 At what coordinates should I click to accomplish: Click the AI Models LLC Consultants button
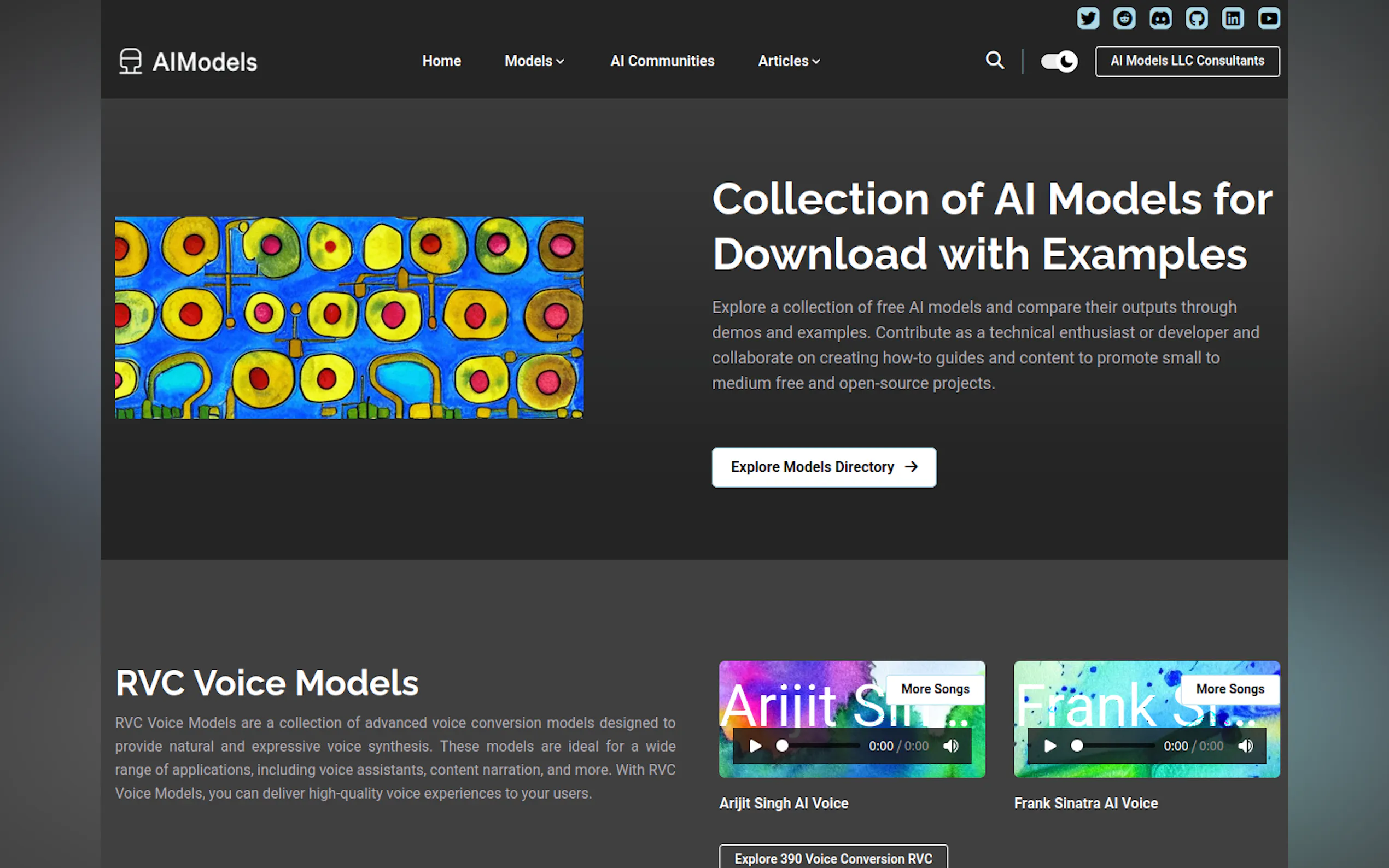pyautogui.click(x=1187, y=61)
